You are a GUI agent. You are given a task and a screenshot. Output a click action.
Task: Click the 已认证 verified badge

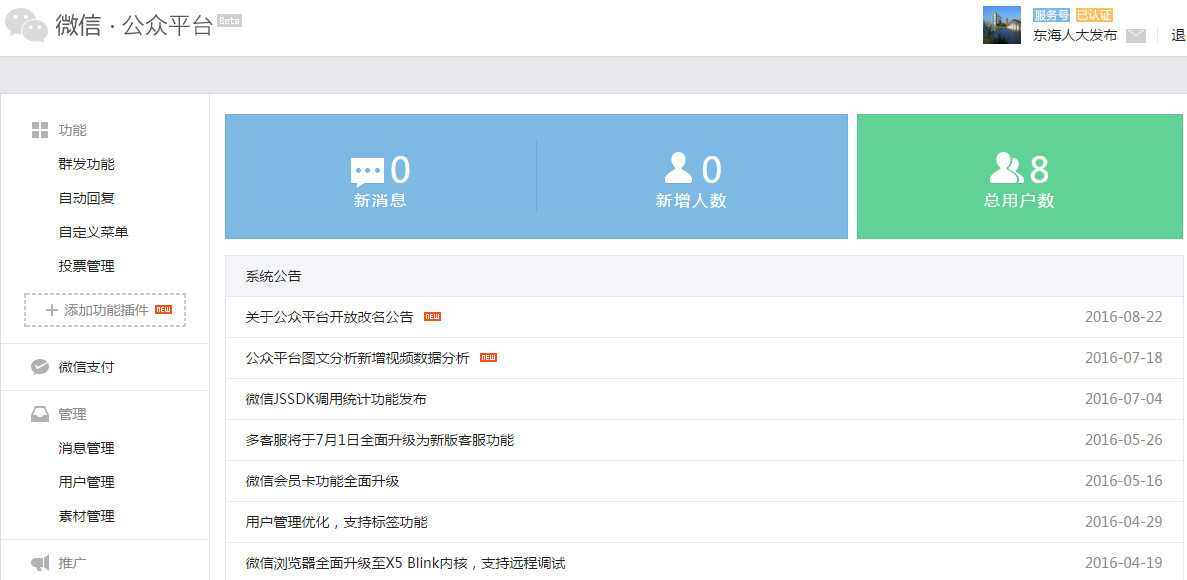click(x=1094, y=15)
